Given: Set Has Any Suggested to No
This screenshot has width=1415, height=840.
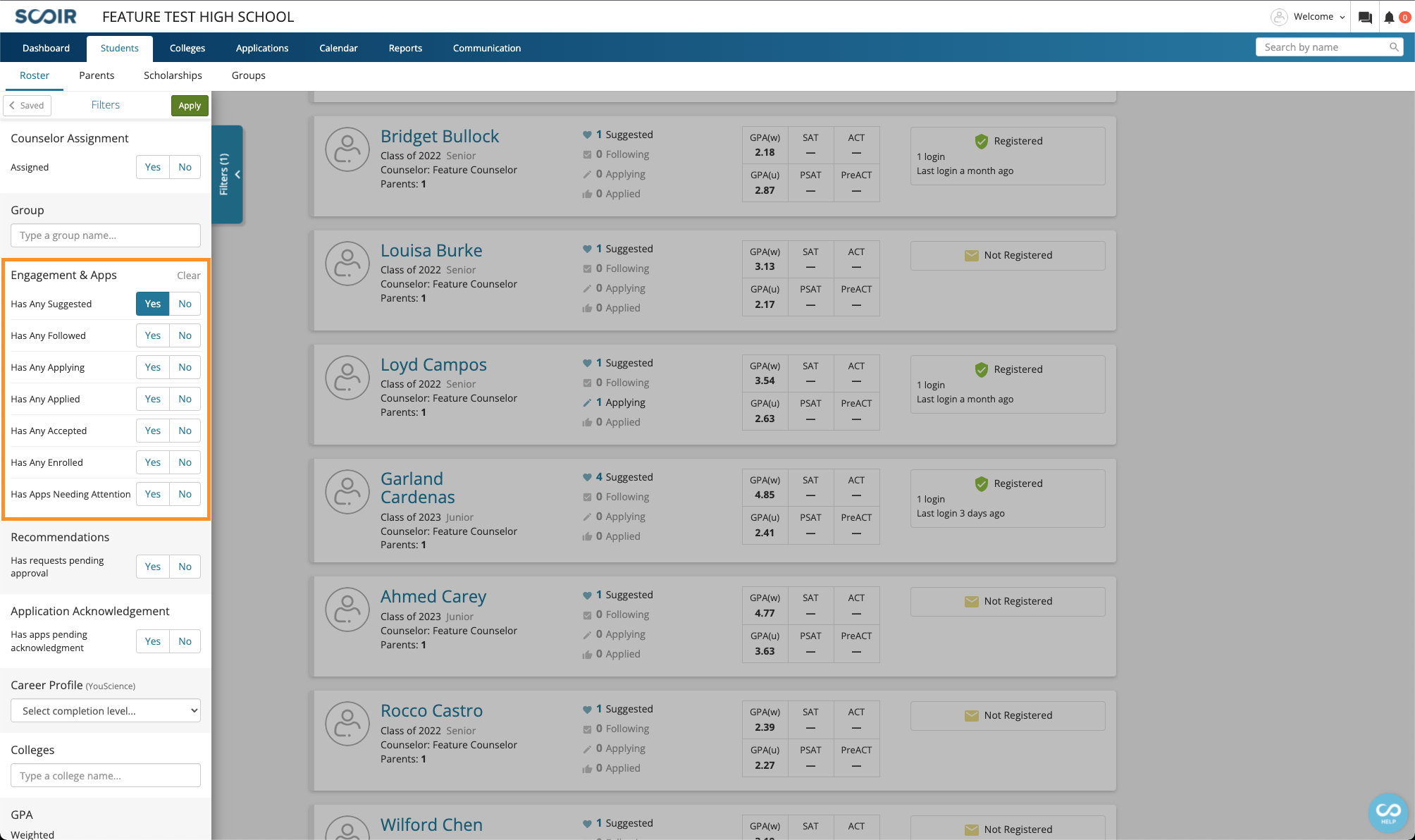Looking at the screenshot, I should pos(185,304).
